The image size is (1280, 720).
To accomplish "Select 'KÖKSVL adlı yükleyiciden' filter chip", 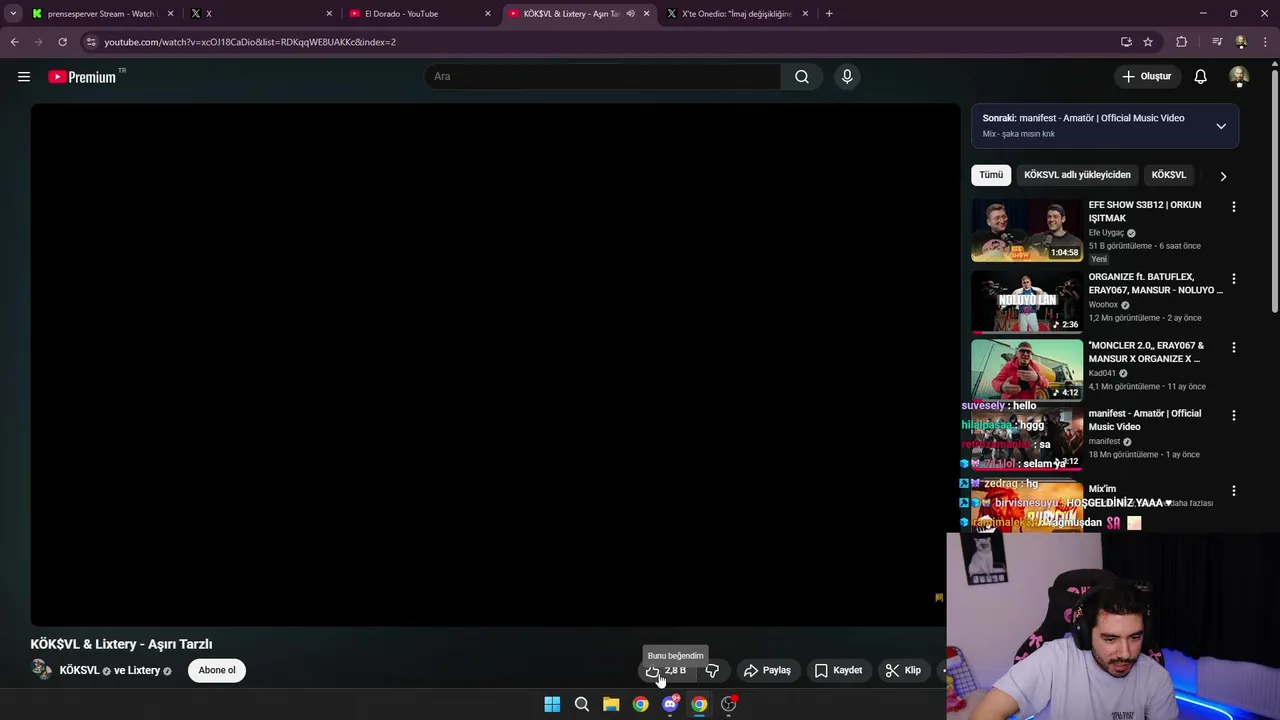I will [x=1077, y=175].
